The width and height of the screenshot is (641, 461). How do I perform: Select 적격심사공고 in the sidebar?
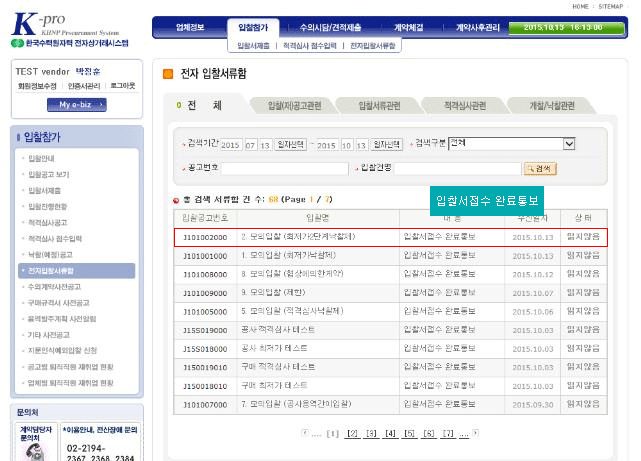48,223
